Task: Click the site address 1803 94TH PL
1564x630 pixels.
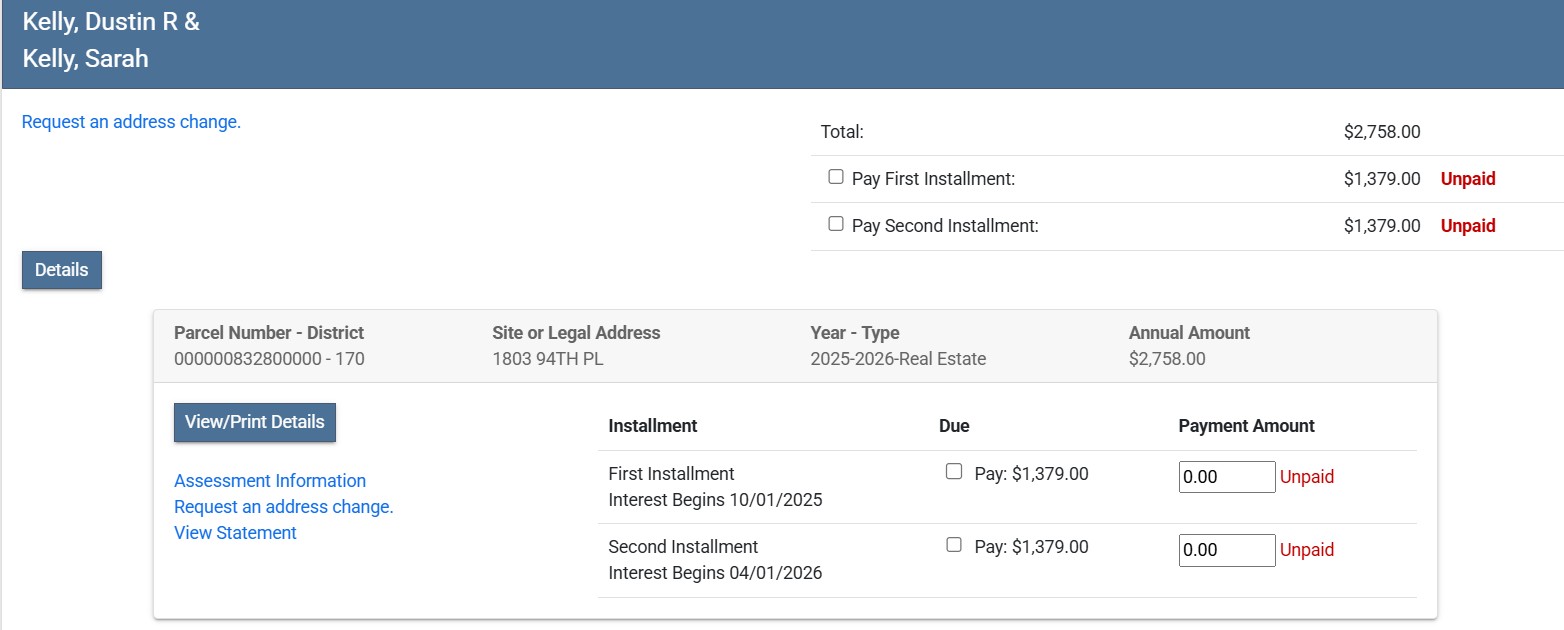Action: pos(548,359)
